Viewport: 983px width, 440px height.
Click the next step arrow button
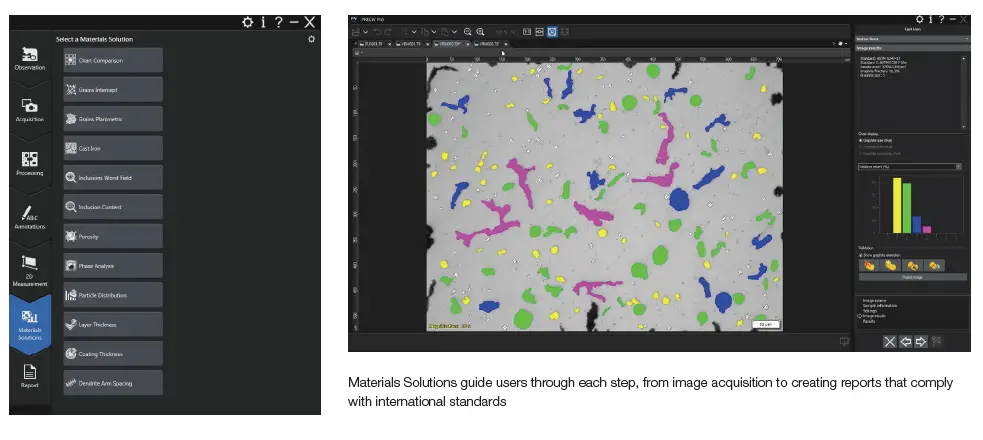point(921,341)
